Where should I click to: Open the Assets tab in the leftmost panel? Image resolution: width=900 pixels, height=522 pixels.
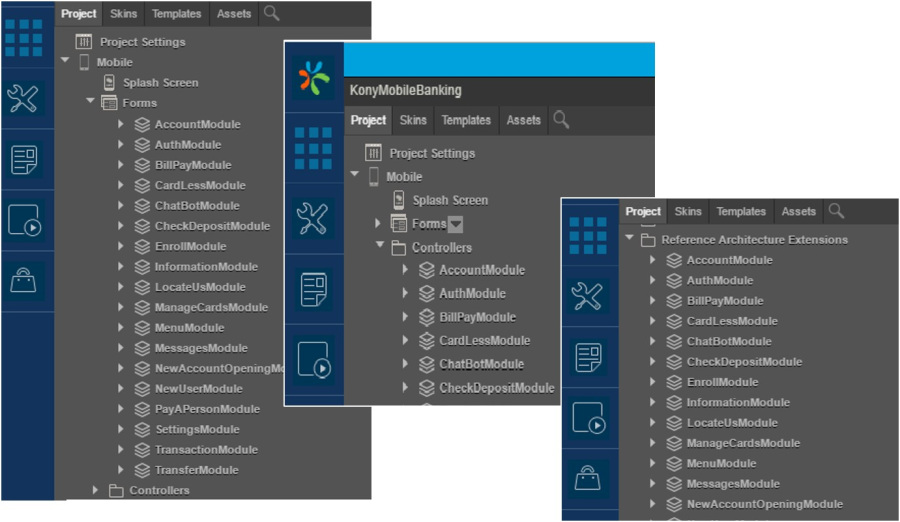234,14
